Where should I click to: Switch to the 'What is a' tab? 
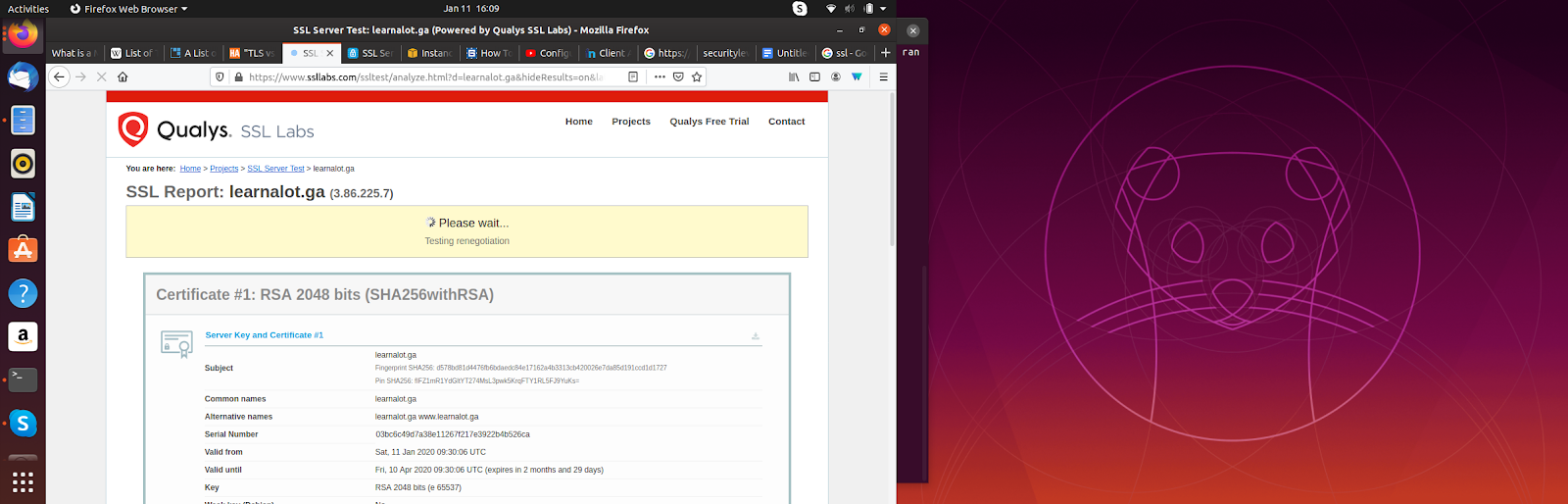point(75,53)
